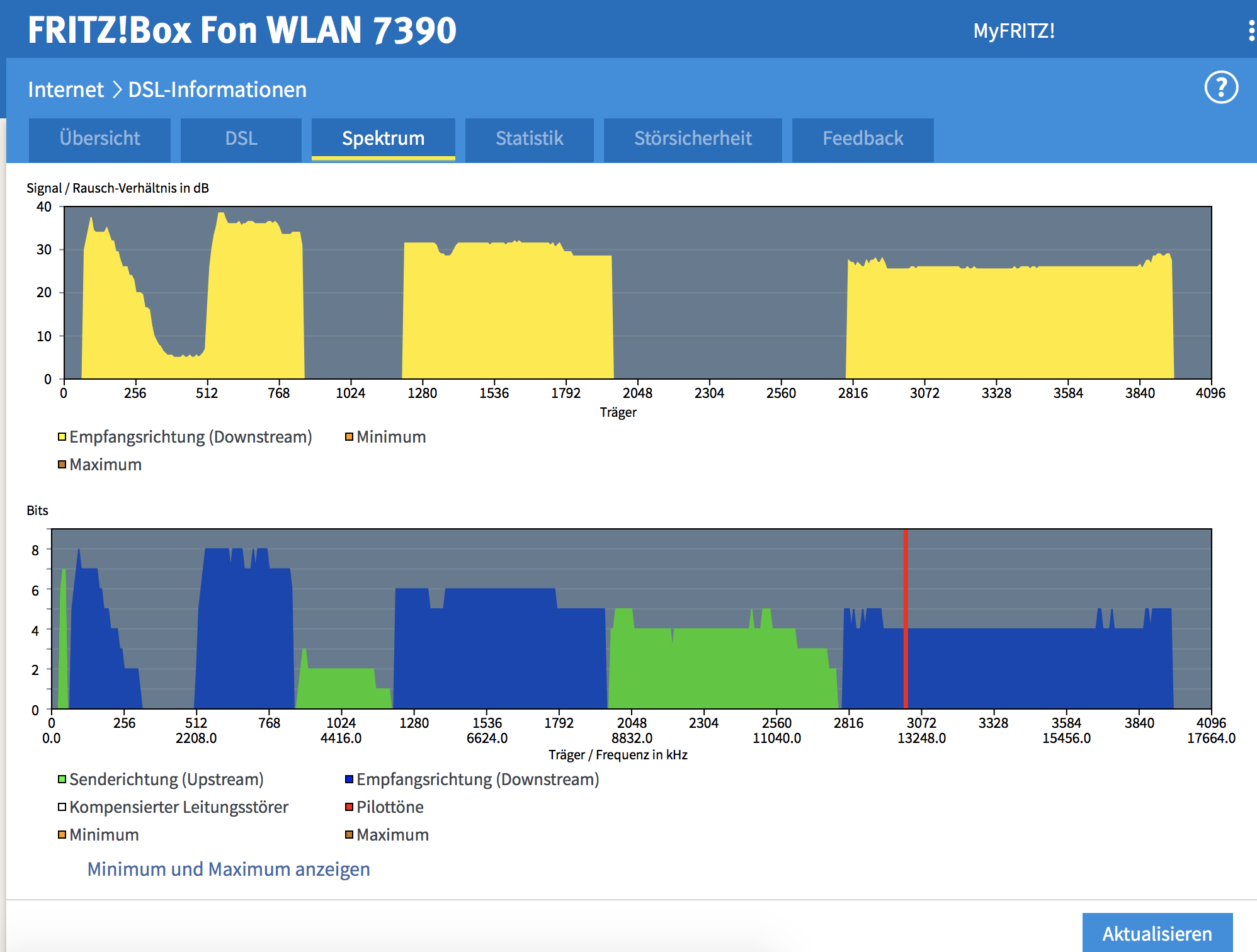Switch to the Übersicht tab
This screenshot has height=952, width=1257.
click(x=100, y=139)
